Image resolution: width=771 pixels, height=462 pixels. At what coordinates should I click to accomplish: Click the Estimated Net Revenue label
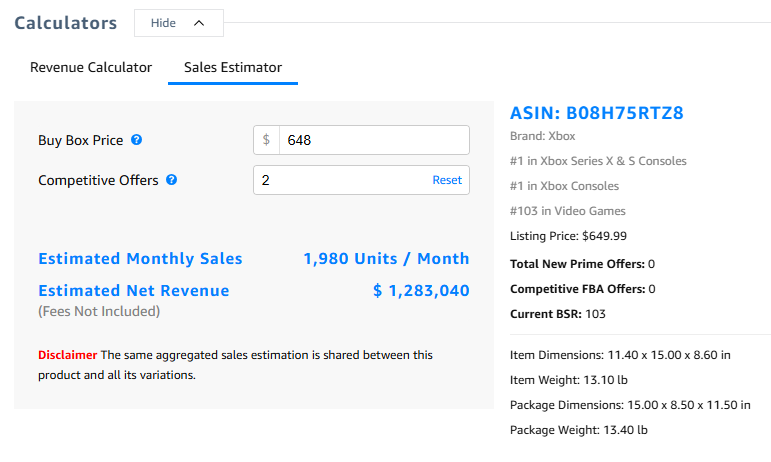(134, 290)
